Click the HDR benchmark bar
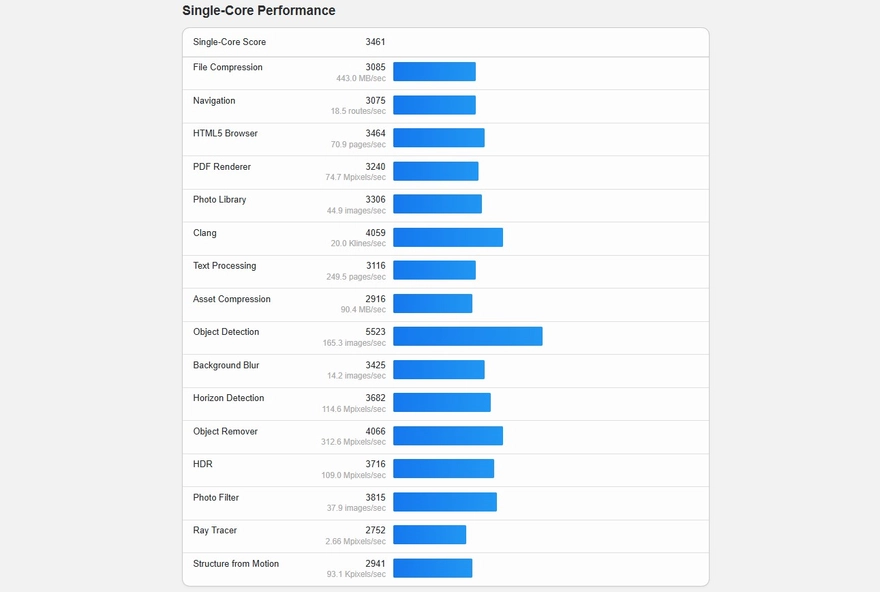Image resolution: width=880 pixels, height=592 pixels. pyautogui.click(x=443, y=468)
